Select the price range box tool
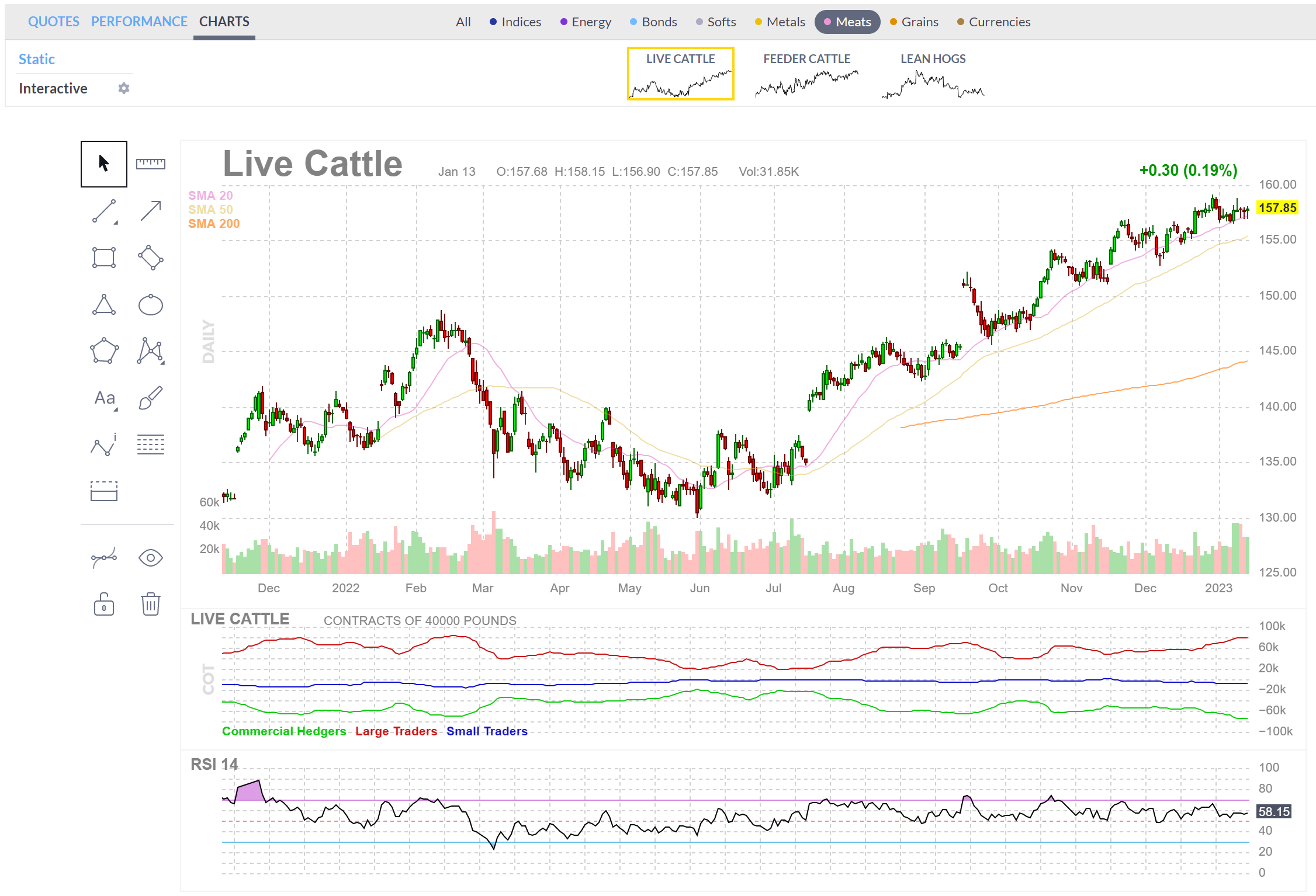Viewport: 1316px width, 896px height. (104, 491)
